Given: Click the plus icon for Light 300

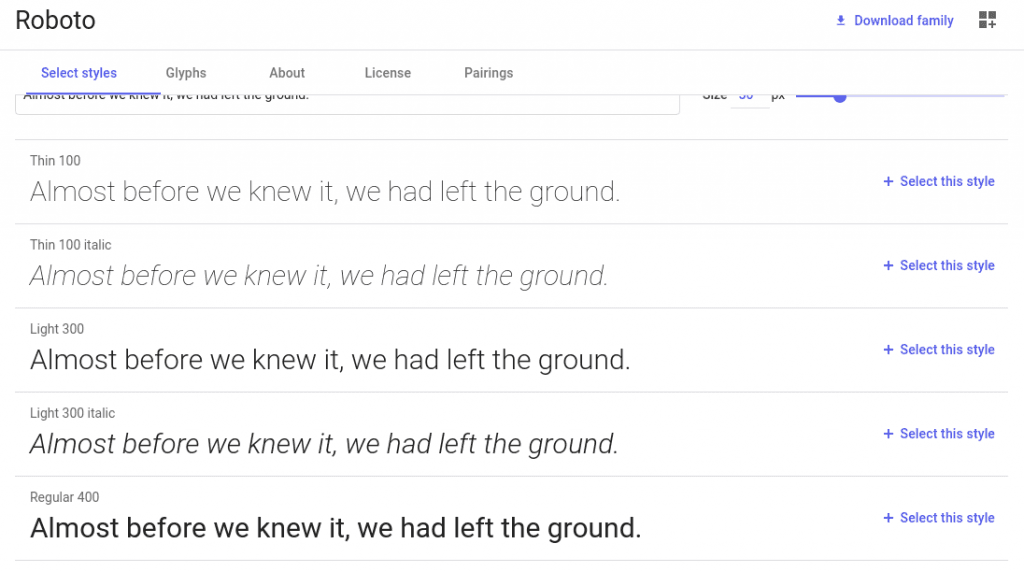Looking at the screenshot, I should [x=888, y=350].
